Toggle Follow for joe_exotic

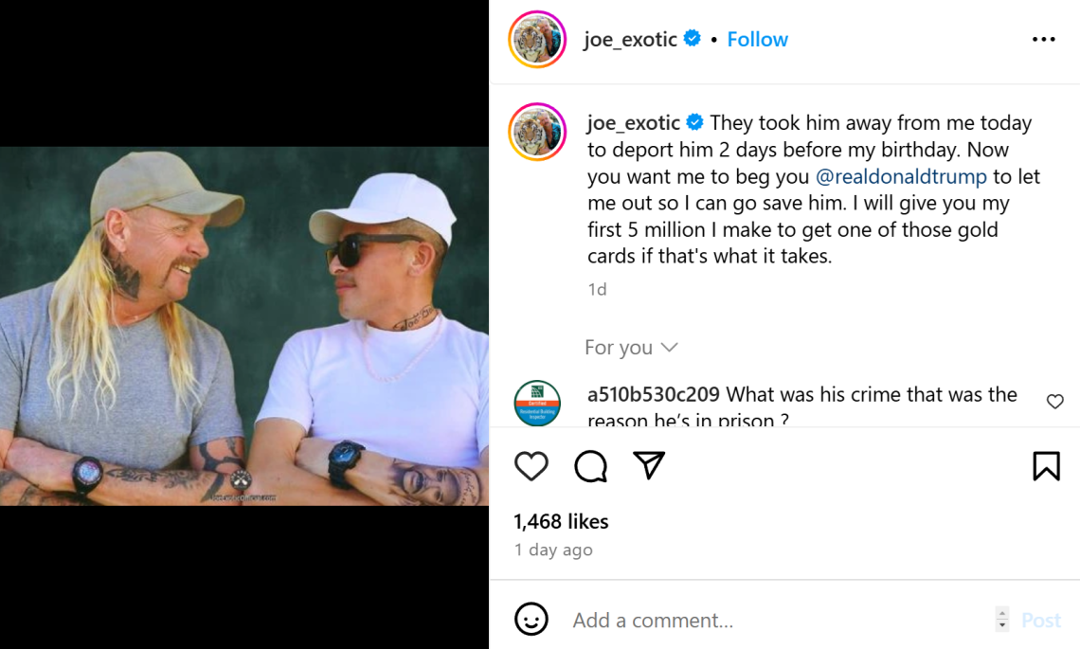[757, 39]
